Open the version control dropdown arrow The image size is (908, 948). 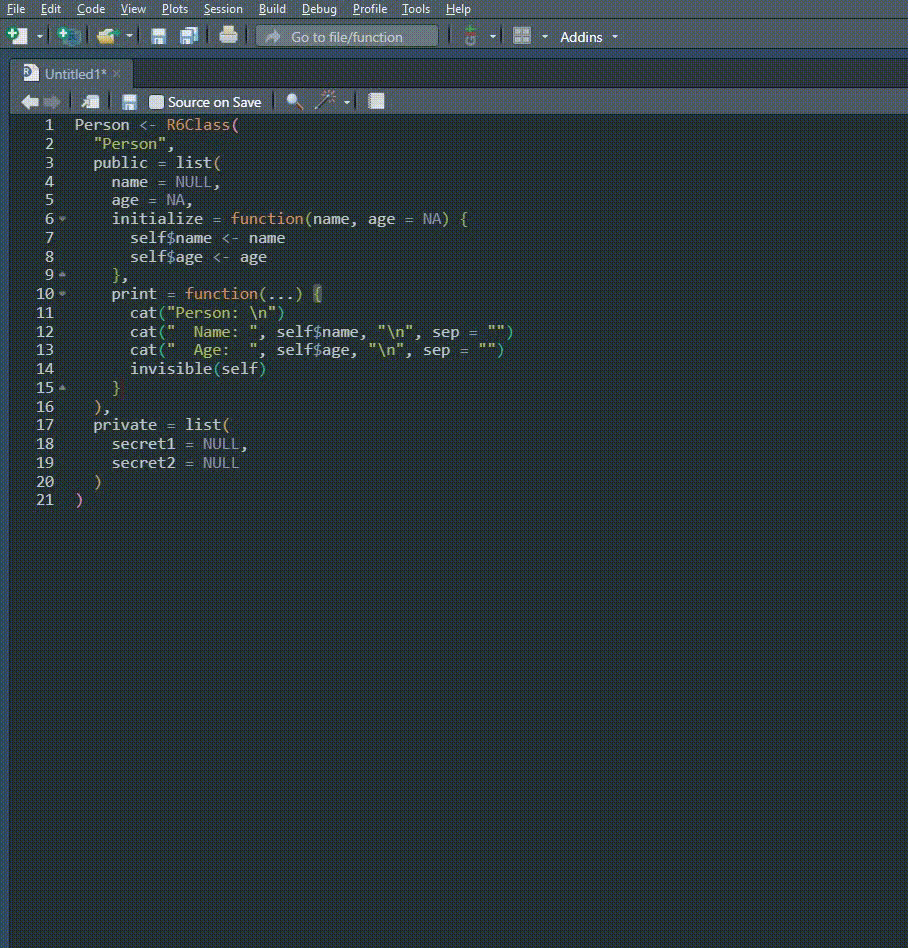[493, 37]
